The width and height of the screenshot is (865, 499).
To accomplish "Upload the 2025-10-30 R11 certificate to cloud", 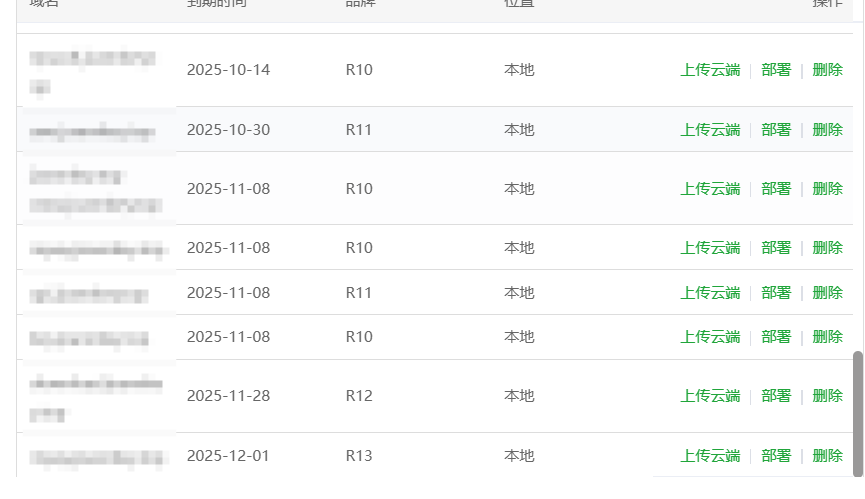I will [x=710, y=130].
